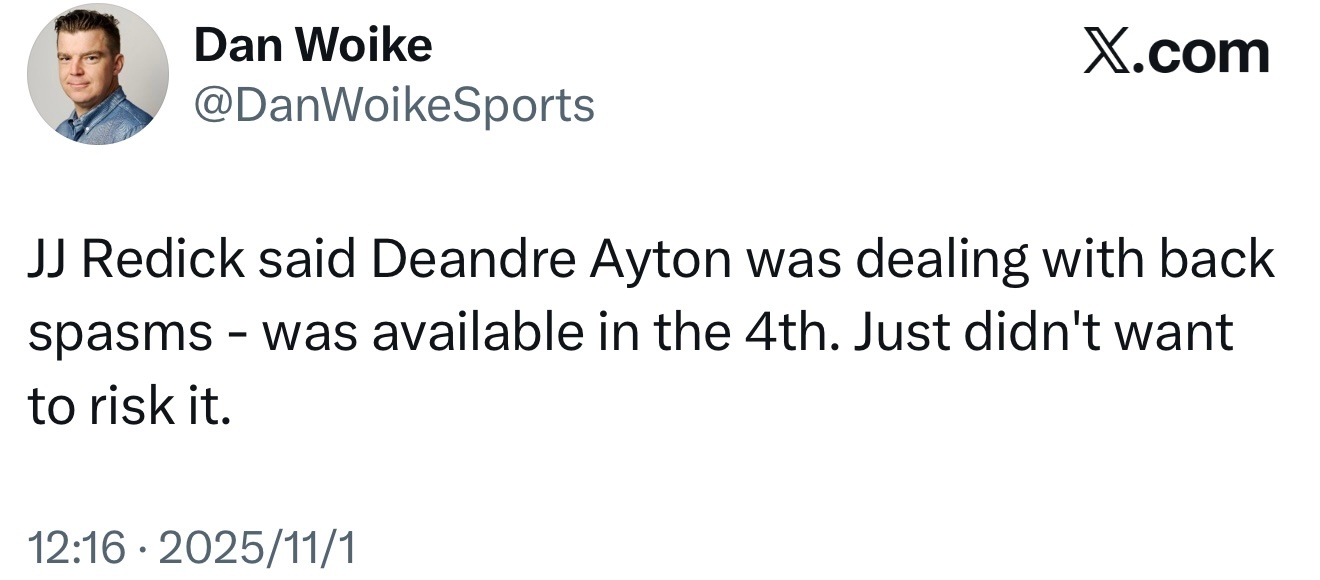The width and height of the screenshot is (1320, 580).
Task: Click "to risk it." on the last line
Action: 130,406
